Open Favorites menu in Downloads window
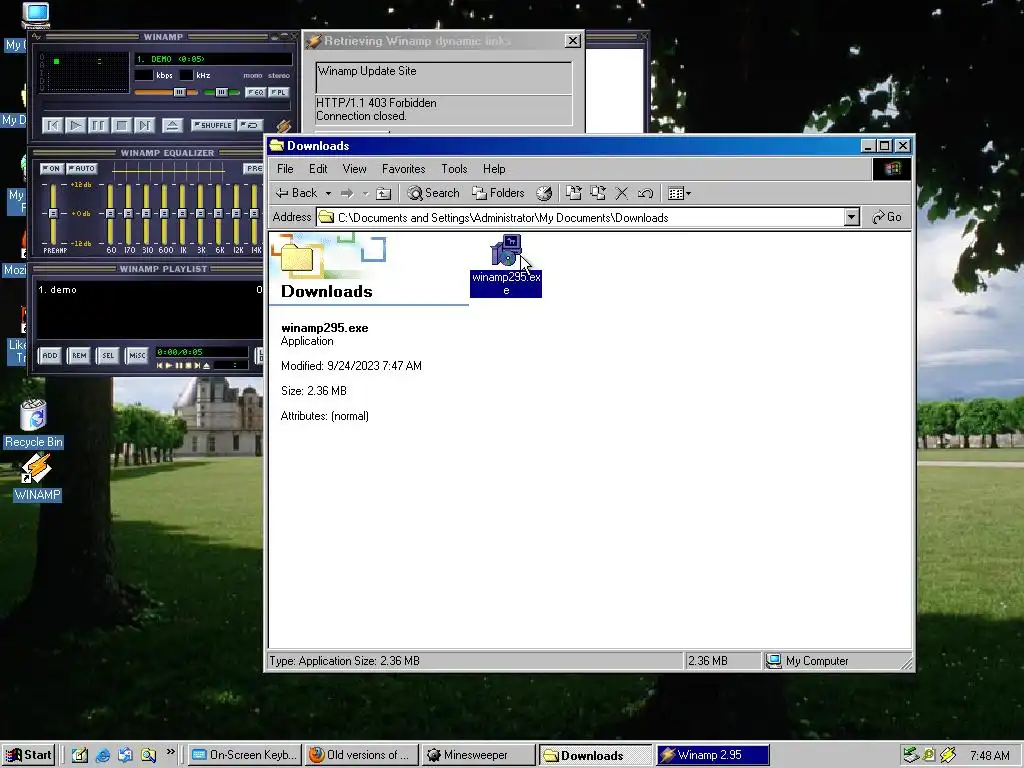1024x768 pixels. coord(404,168)
